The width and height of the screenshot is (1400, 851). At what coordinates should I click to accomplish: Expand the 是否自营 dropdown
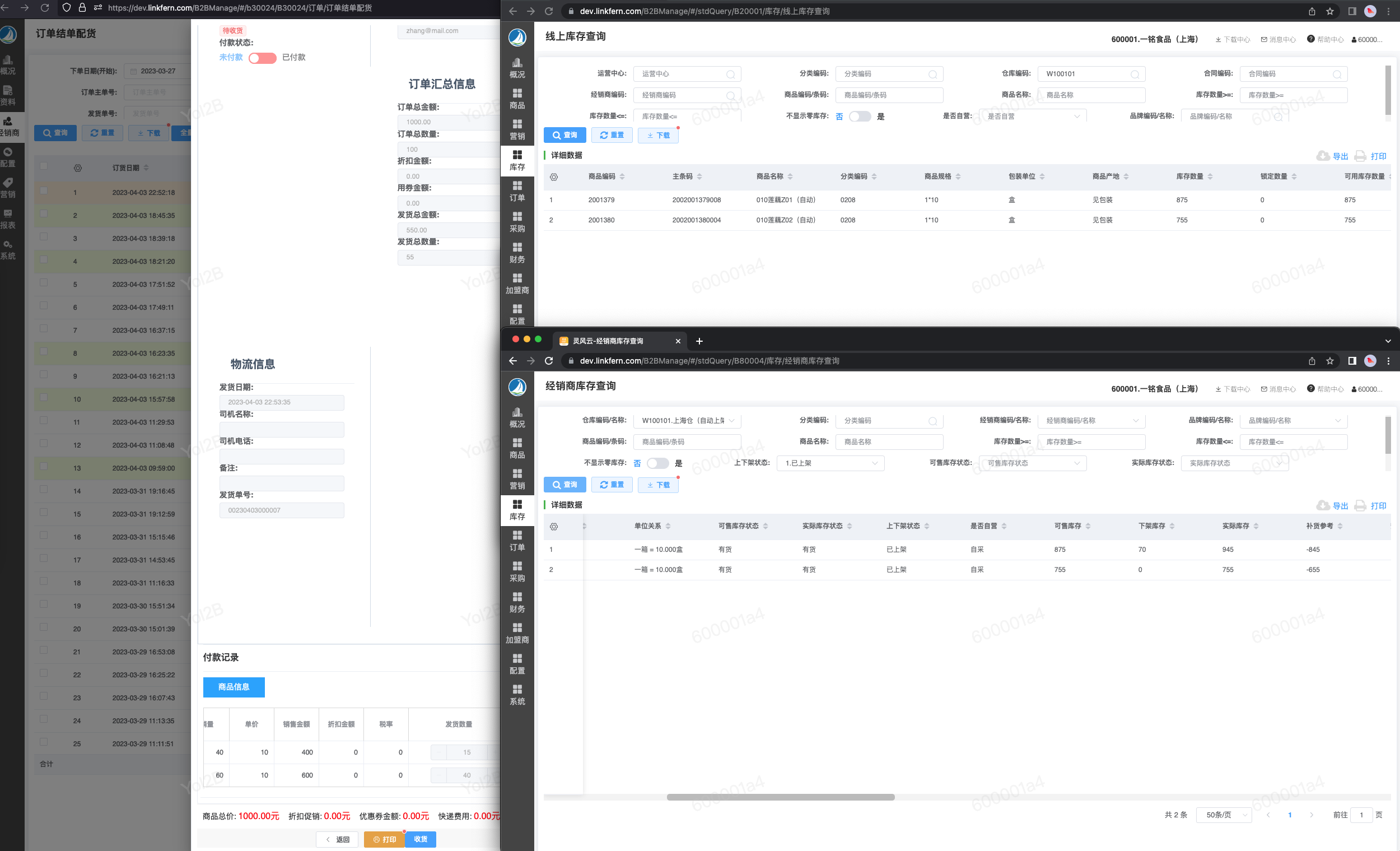tap(1033, 117)
